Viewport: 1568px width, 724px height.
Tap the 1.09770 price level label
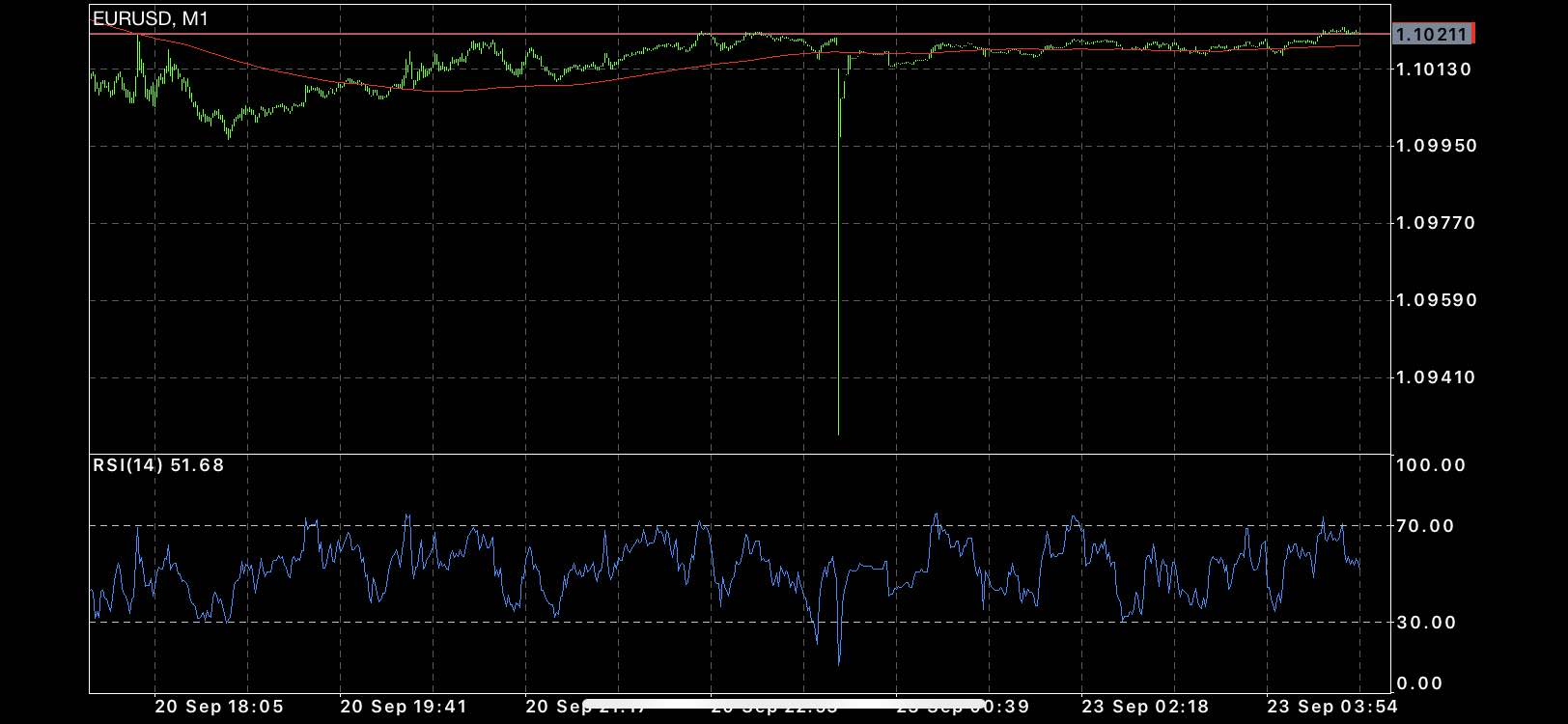click(x=1436, y=223)
